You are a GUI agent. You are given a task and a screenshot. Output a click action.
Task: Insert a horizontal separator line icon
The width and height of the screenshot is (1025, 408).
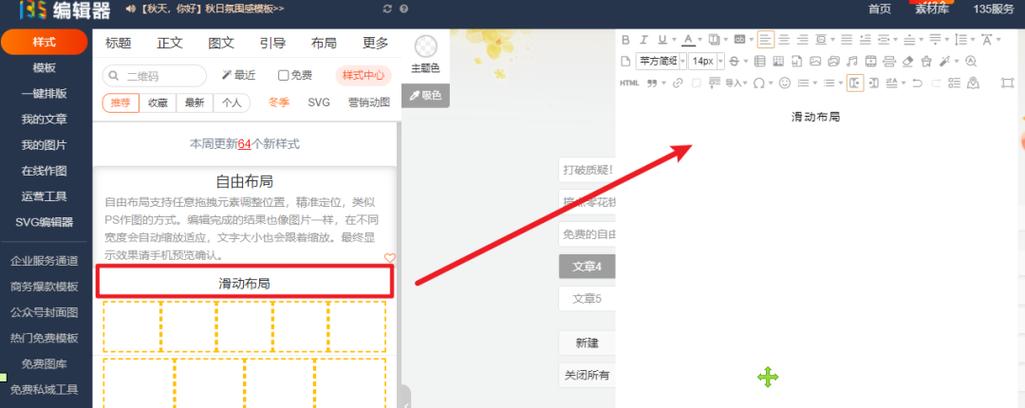click(x=888, y=61)
